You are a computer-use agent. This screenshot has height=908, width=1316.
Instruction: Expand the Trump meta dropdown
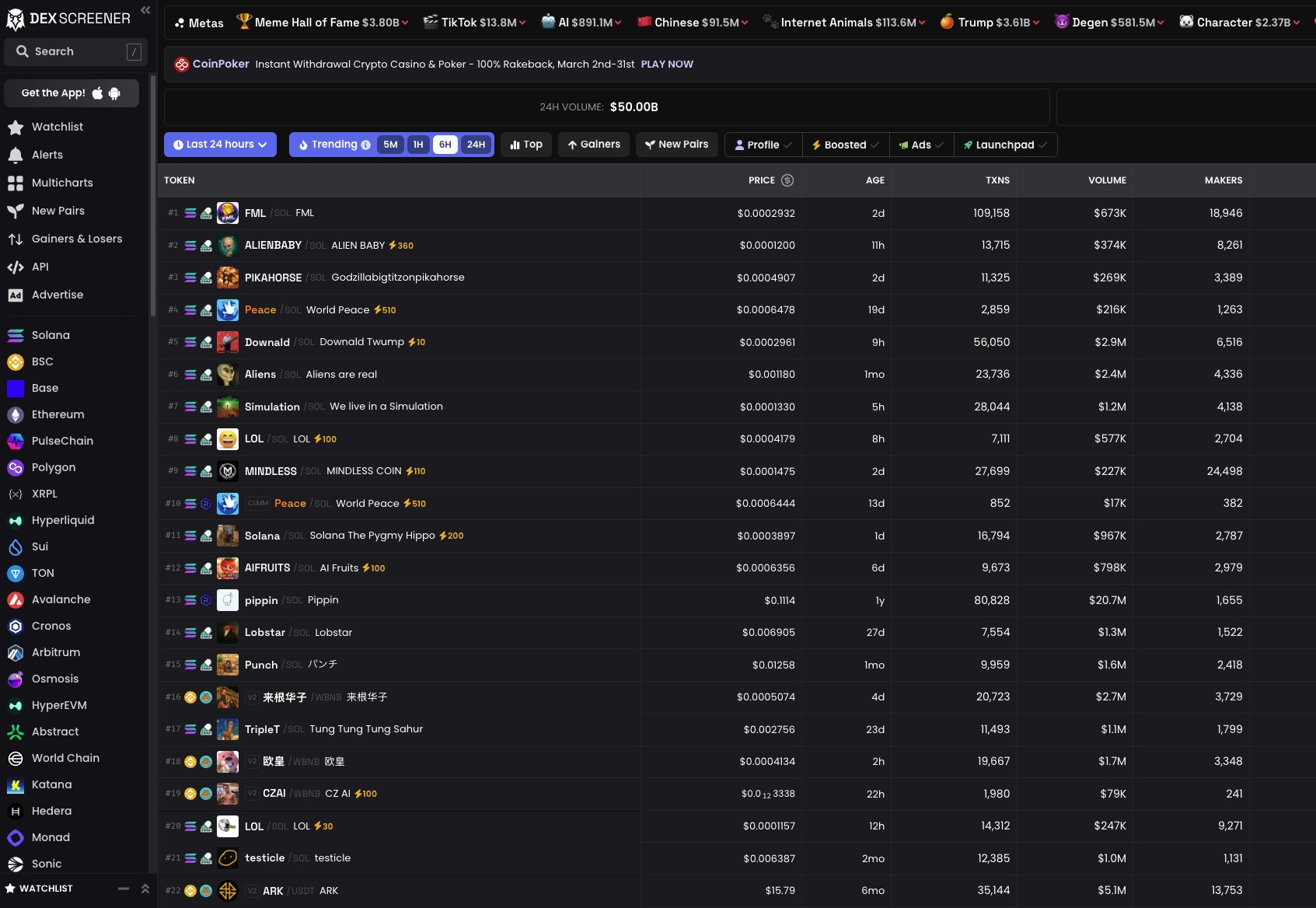tap(1036, 23)
